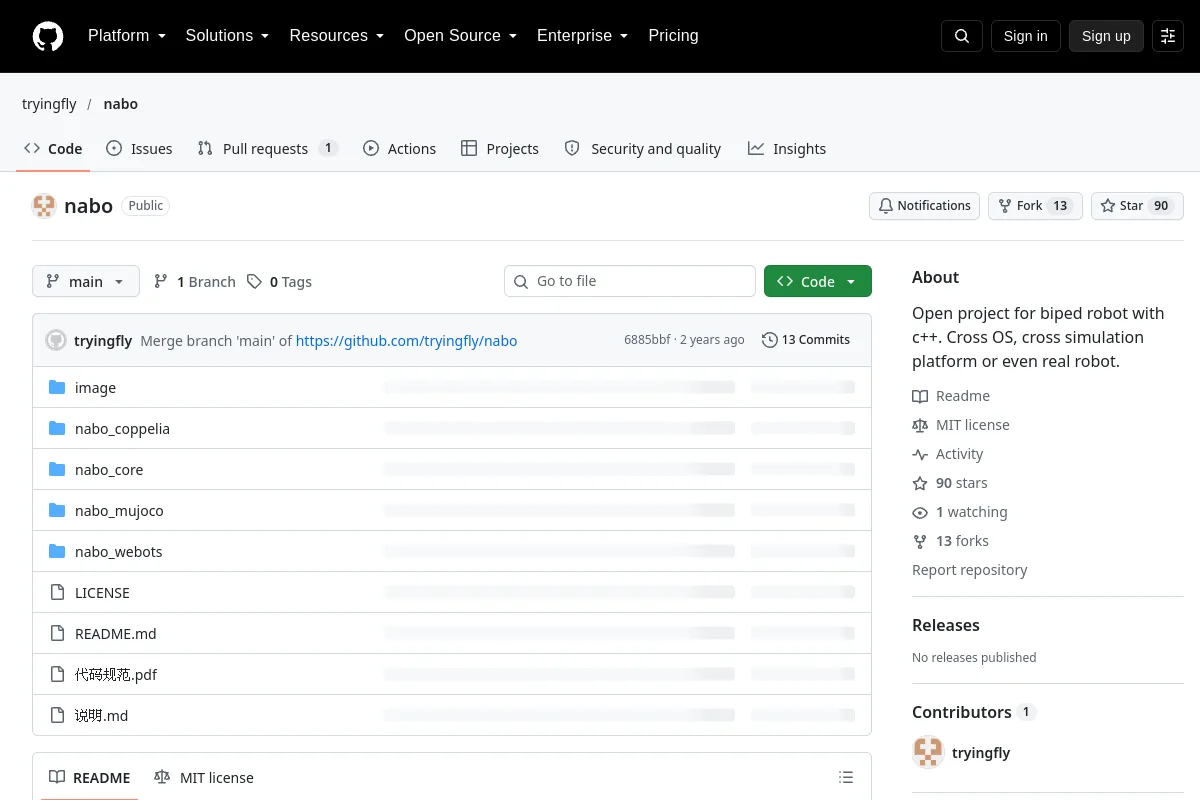
Task: Click the Go to file search field
Action: (x=630, y=281)
